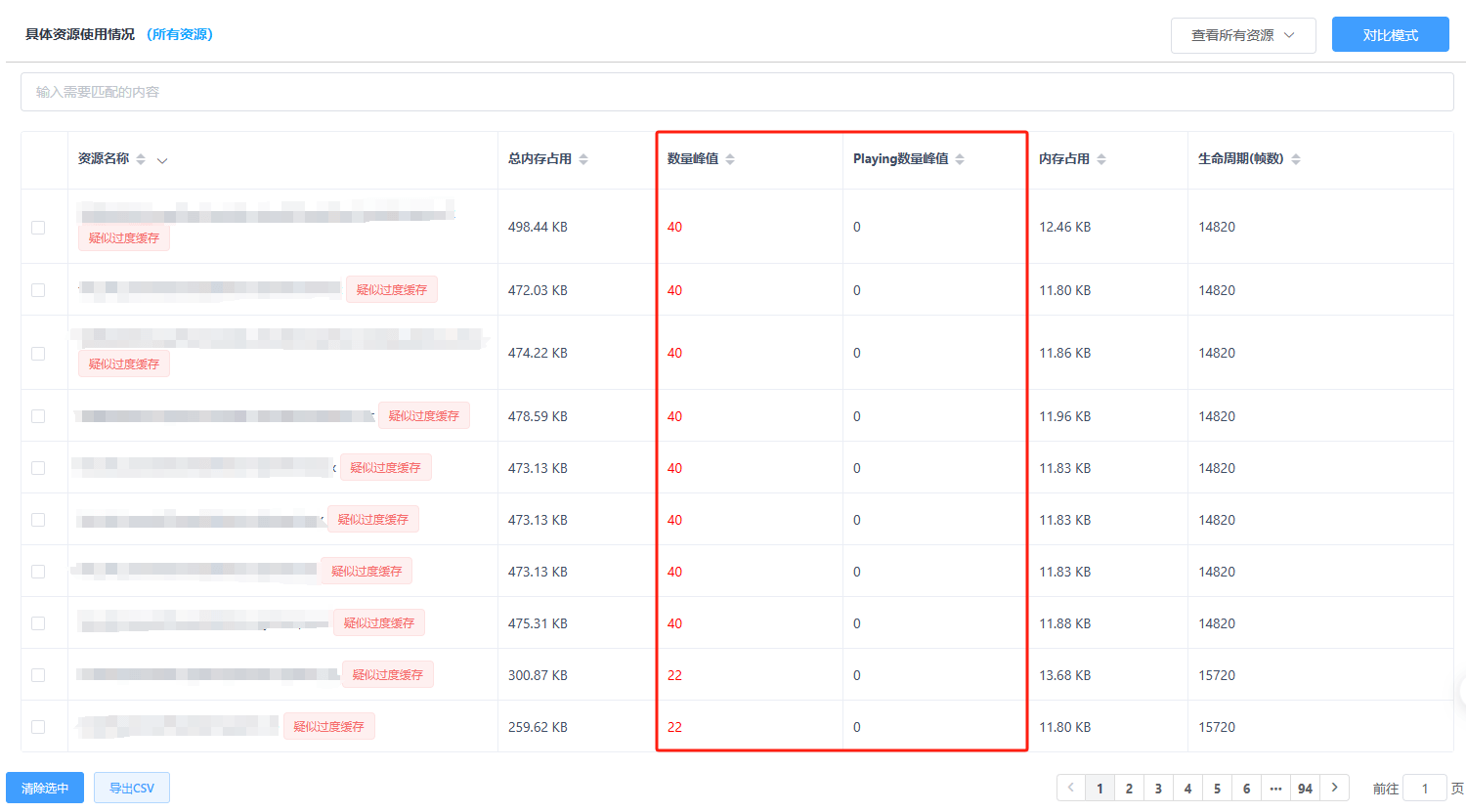Sort by 内存占用 column sort icon
Viewport: 1466px width, 812px height.
(x=1101, y=159)
